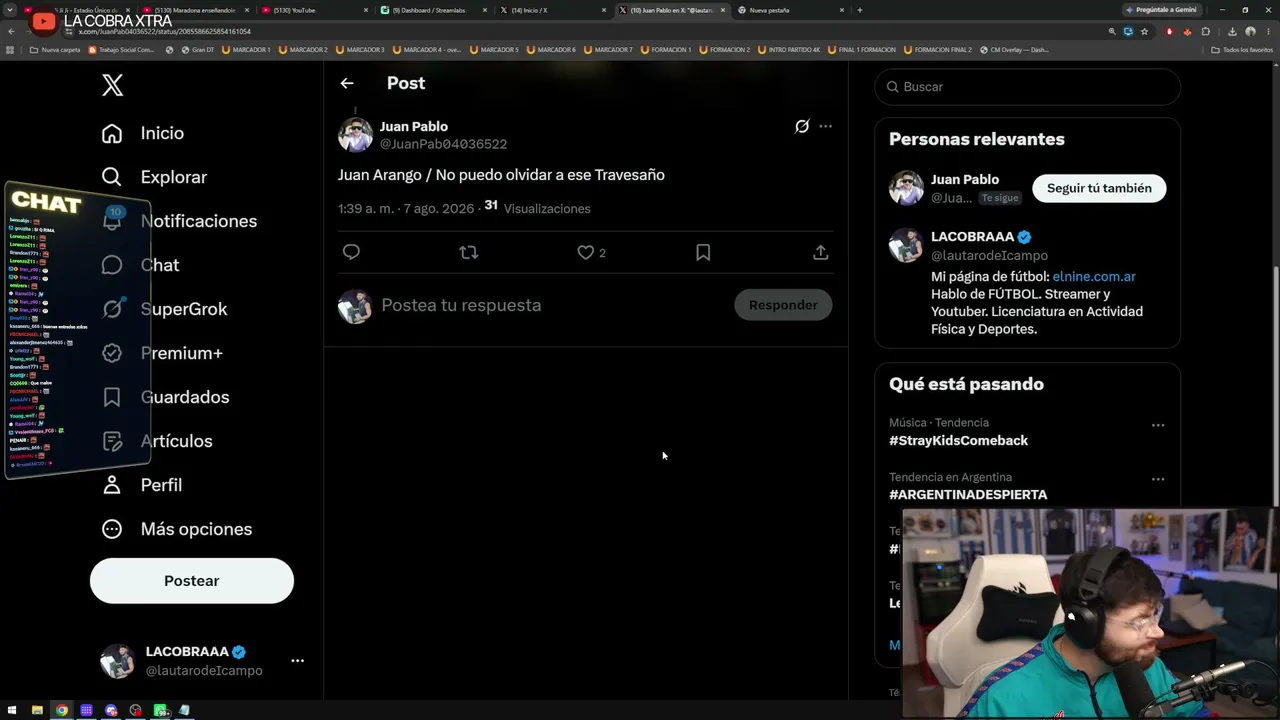Click the house icon next to Inicio

tap(112, 133)
